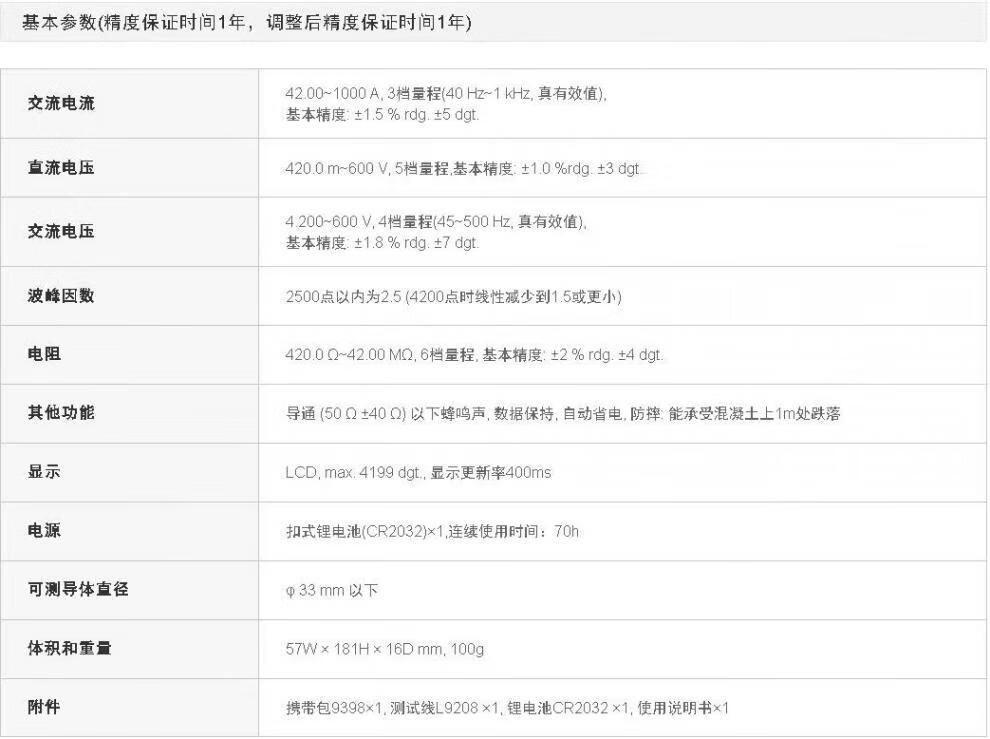Click the 可测导体直径 row label
Screen dimensions: 990x739
coord(78,589)
